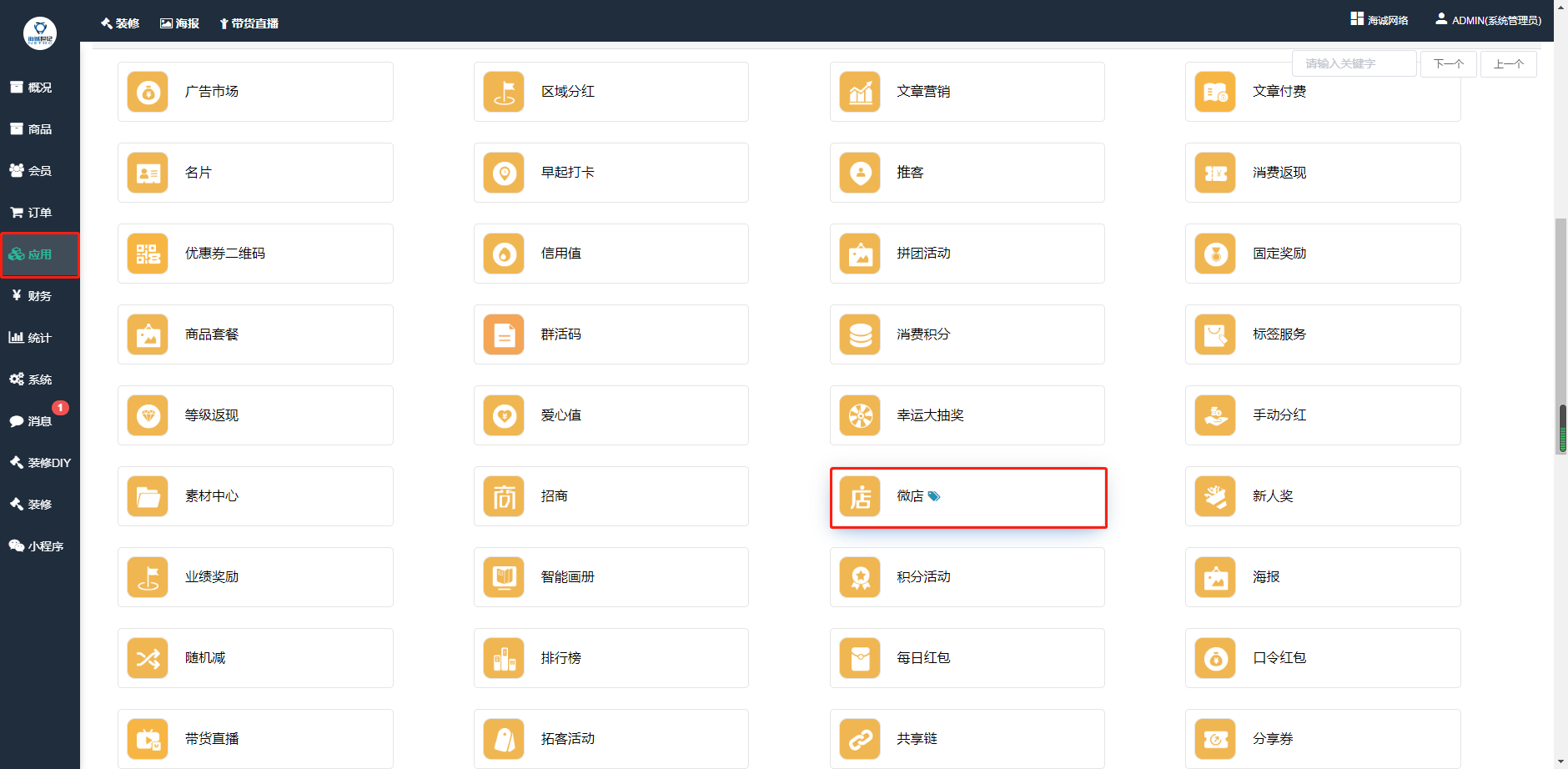Click the scrollbar down arrow
This screenshot has height=769, width=1568.
coord(1561,763)
